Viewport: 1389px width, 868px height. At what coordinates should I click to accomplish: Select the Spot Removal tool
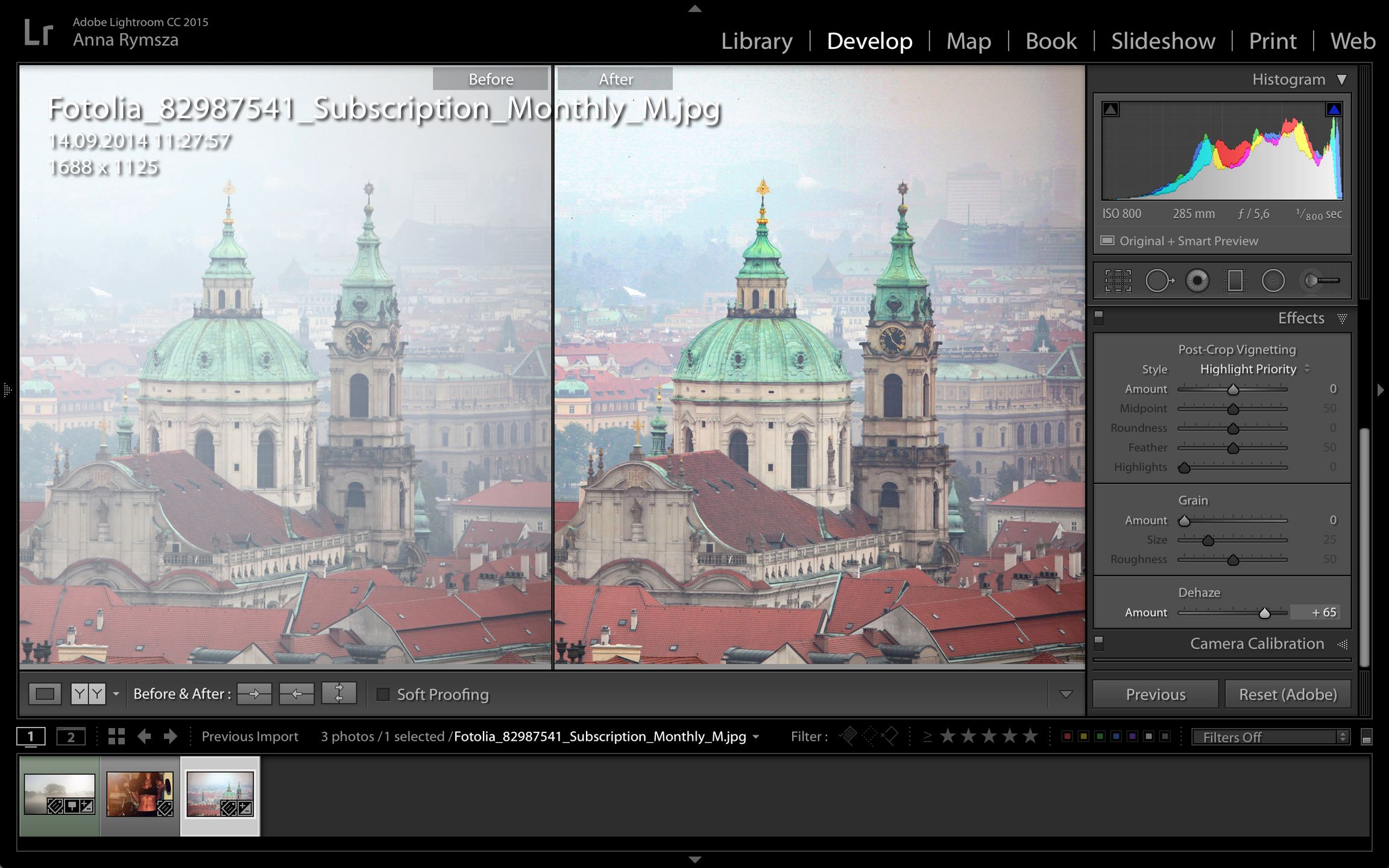coord(1158,281)
